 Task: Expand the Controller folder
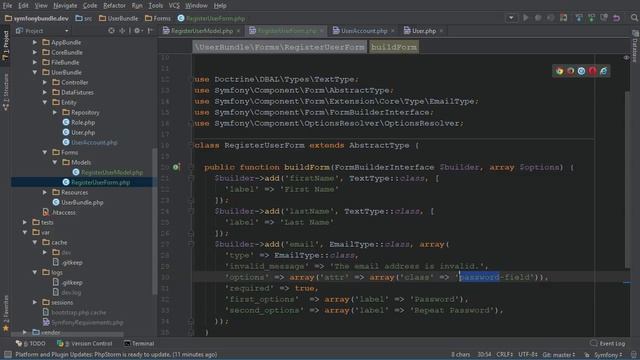click(45, 82)
